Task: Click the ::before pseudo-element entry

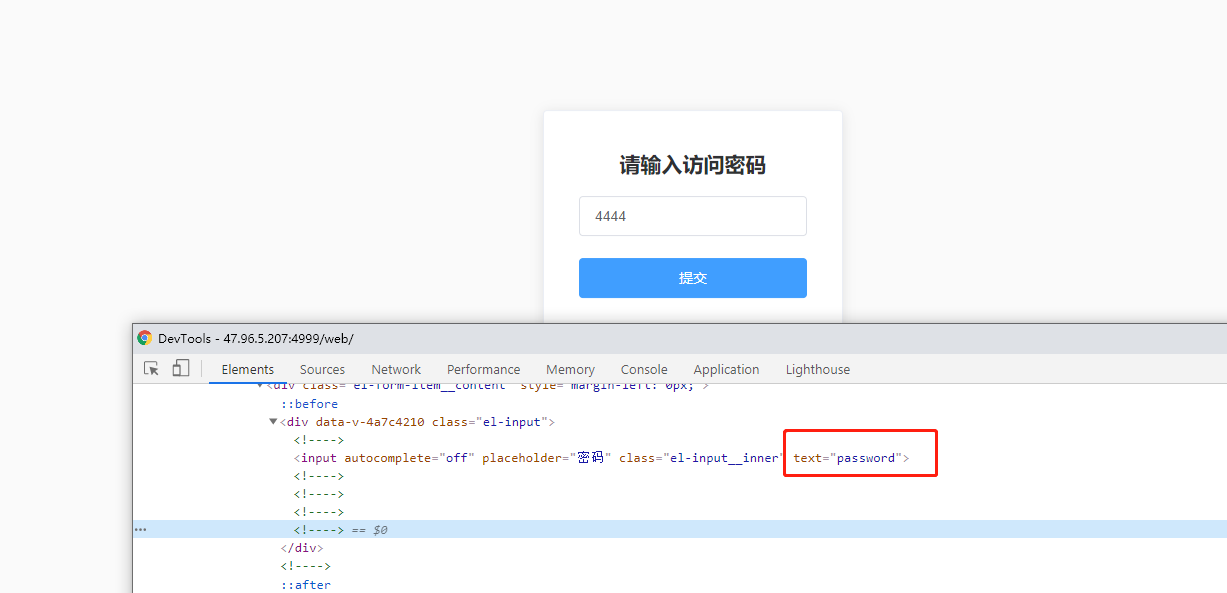Action: point(310,403)
